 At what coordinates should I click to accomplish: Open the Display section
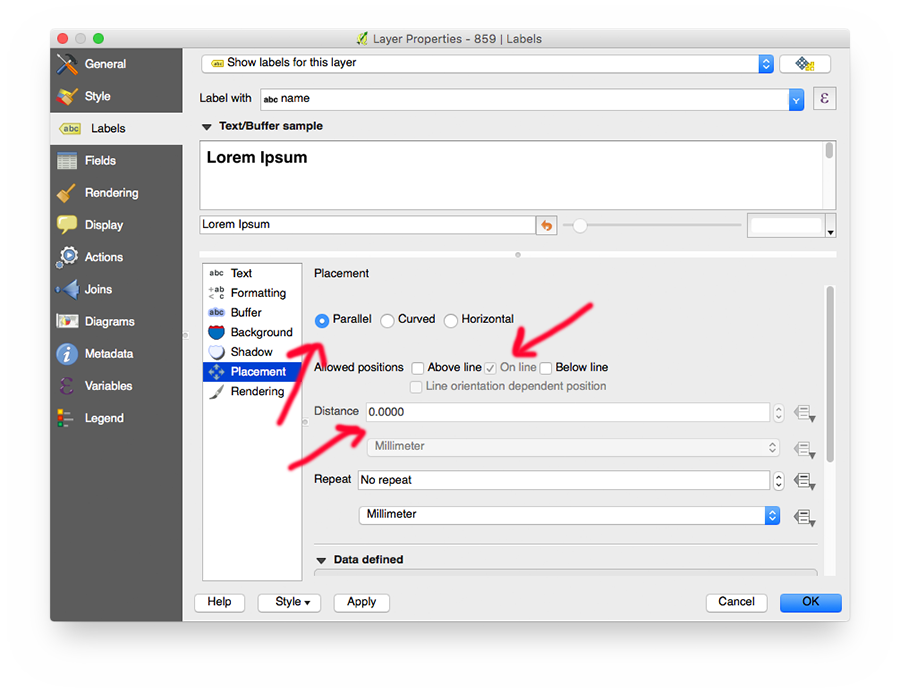pos(116,224)
